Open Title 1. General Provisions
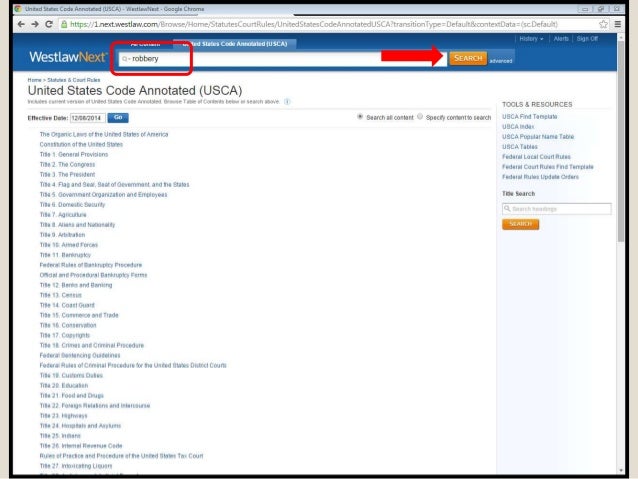Image resolution: width=638 pixels, height=479 pixels. (x=74, y=155)
